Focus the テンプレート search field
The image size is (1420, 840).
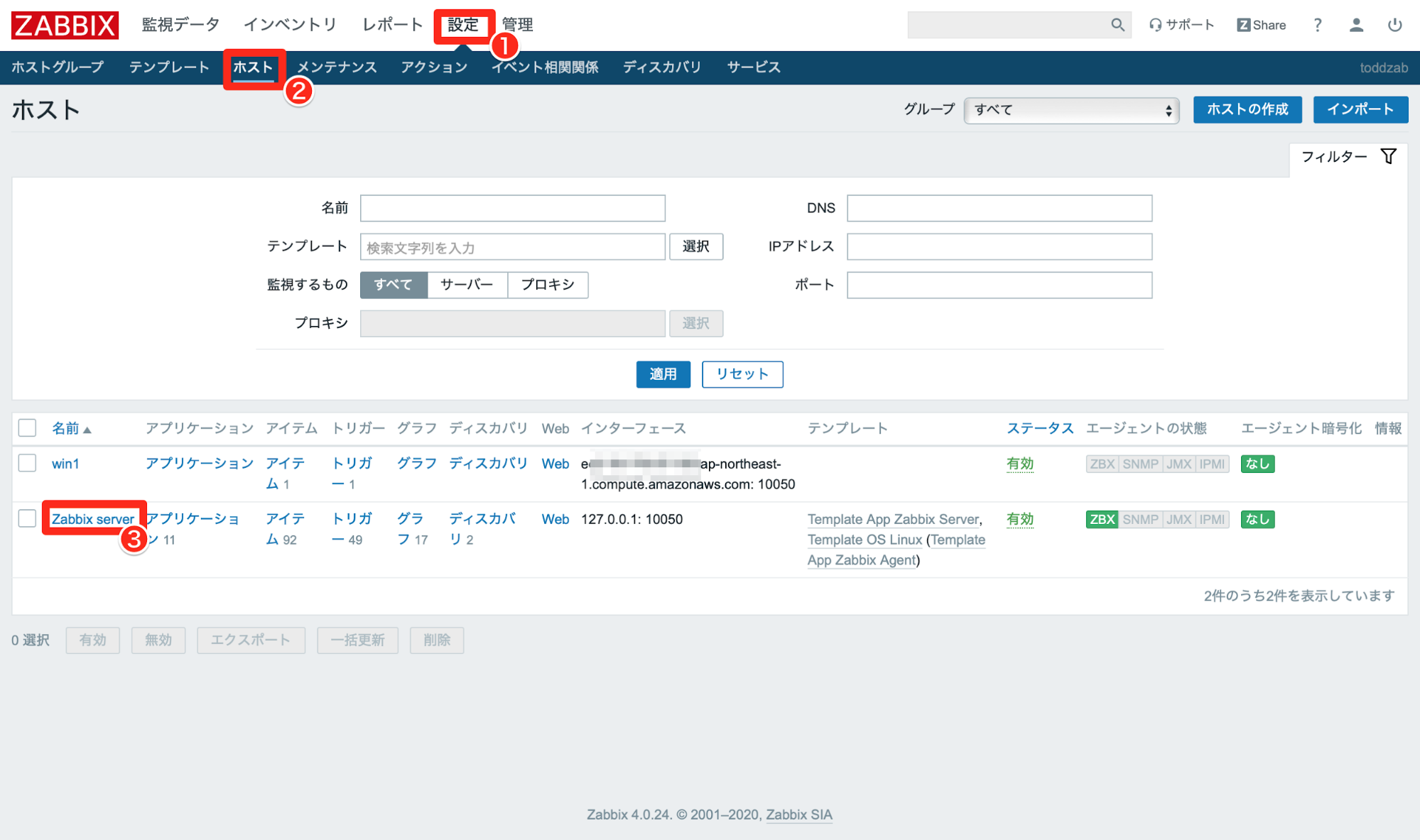(512, 246)
